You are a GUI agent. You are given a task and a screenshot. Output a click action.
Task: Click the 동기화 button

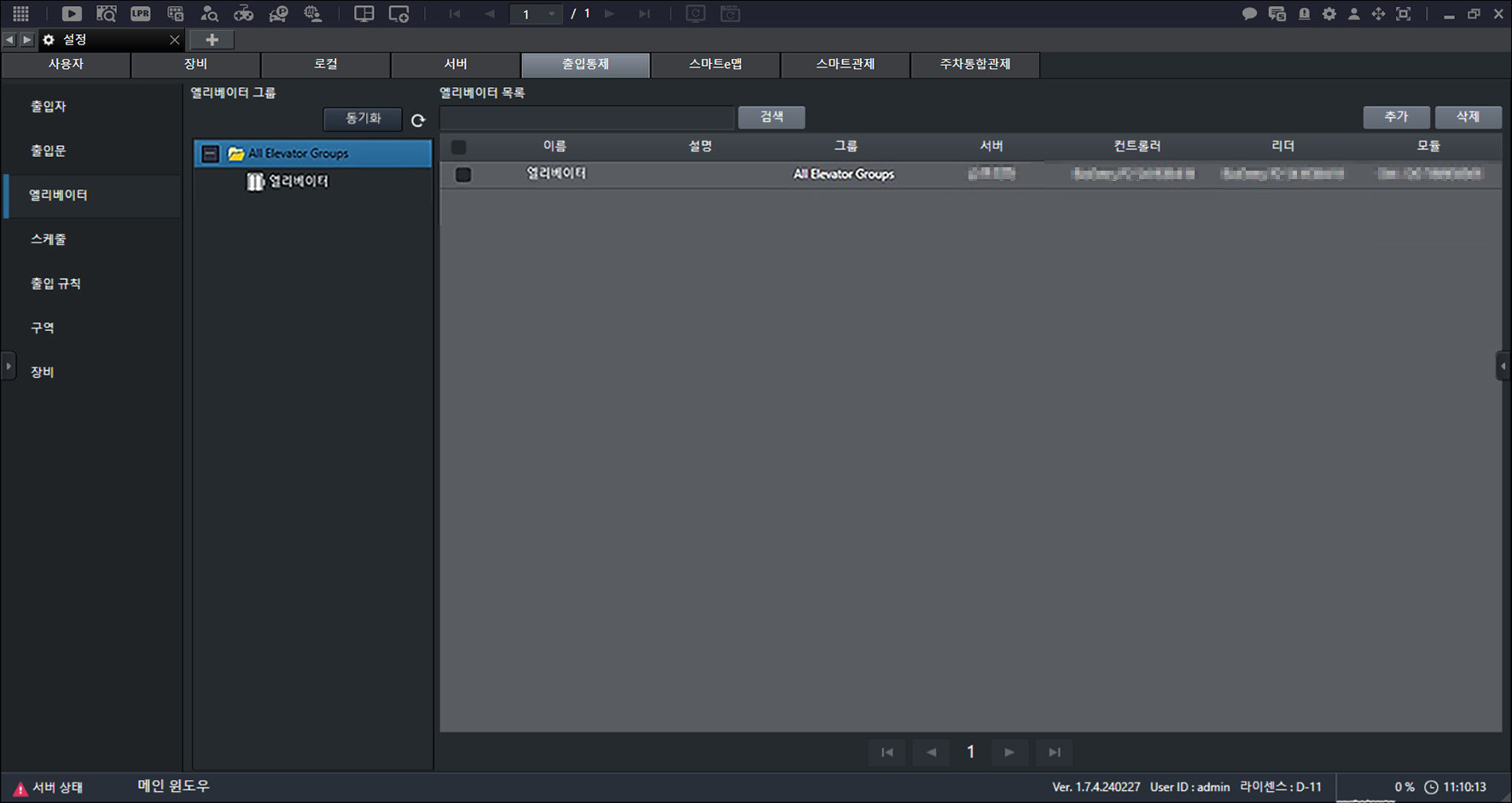pos(363,119)
